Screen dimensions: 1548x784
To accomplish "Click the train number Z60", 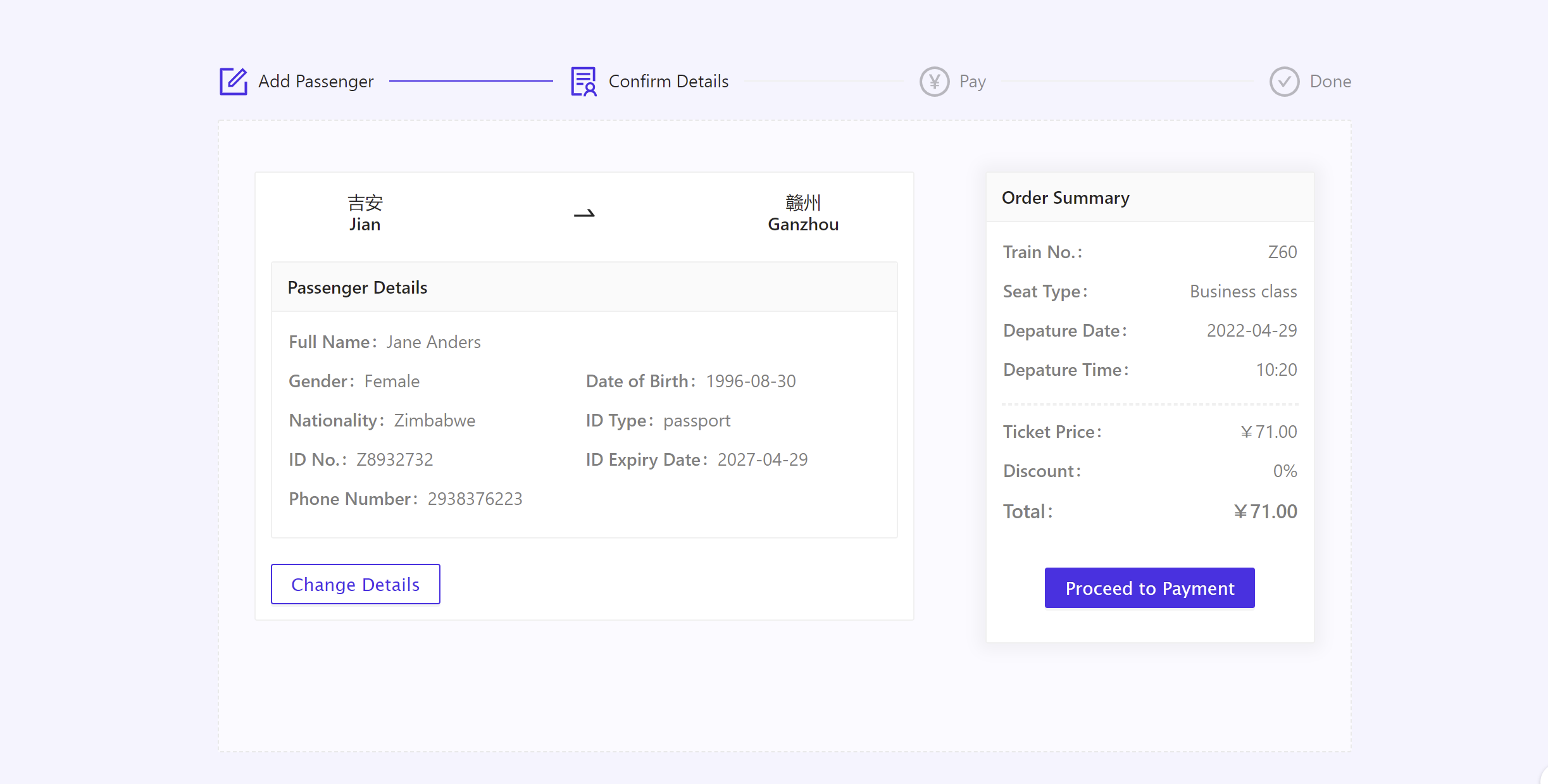I will (1282, 252).
